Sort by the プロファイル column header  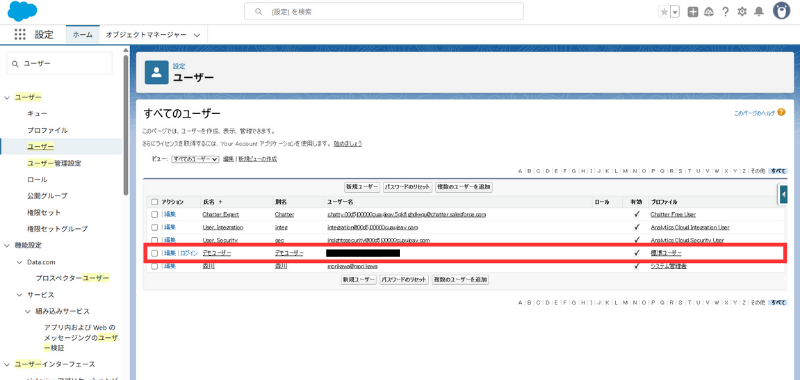[x=664, y=202]
